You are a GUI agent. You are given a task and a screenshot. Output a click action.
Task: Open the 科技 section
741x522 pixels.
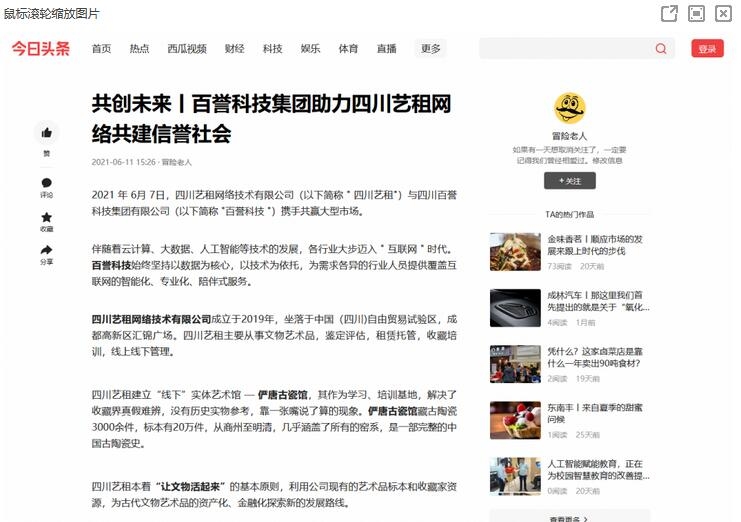[273, 49]
